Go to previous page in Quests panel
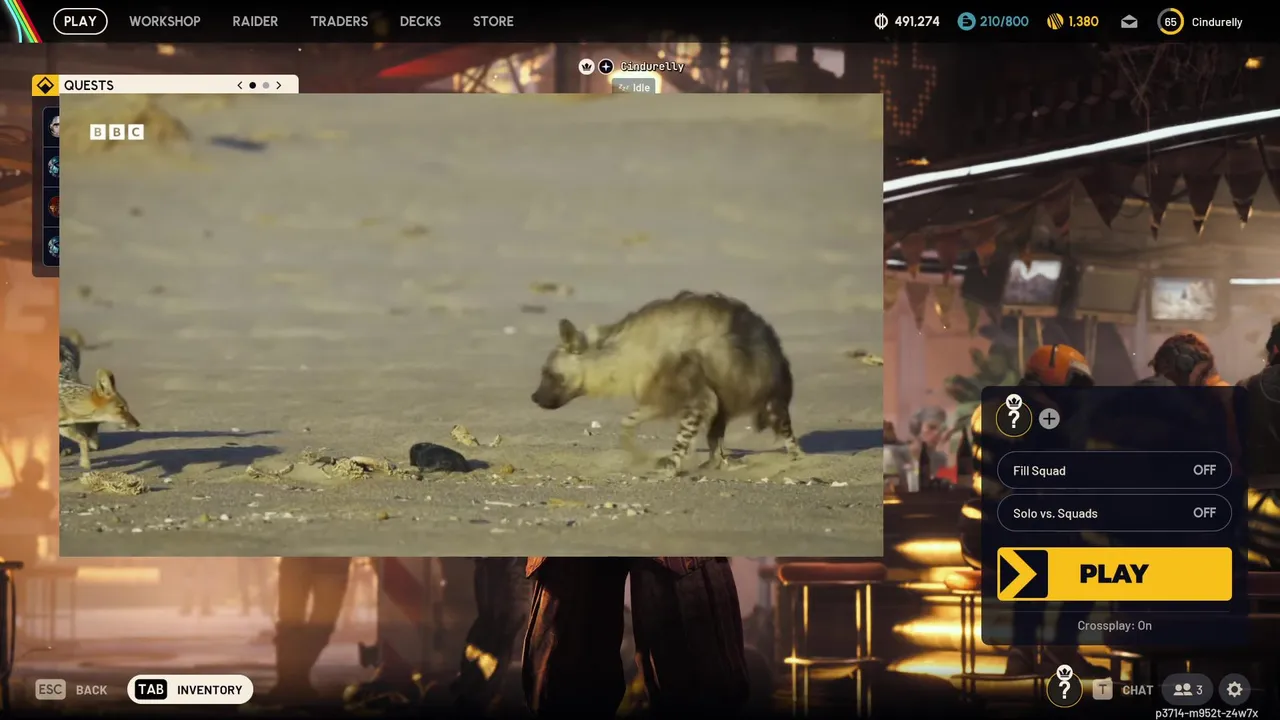 click(x=240, y=85)
